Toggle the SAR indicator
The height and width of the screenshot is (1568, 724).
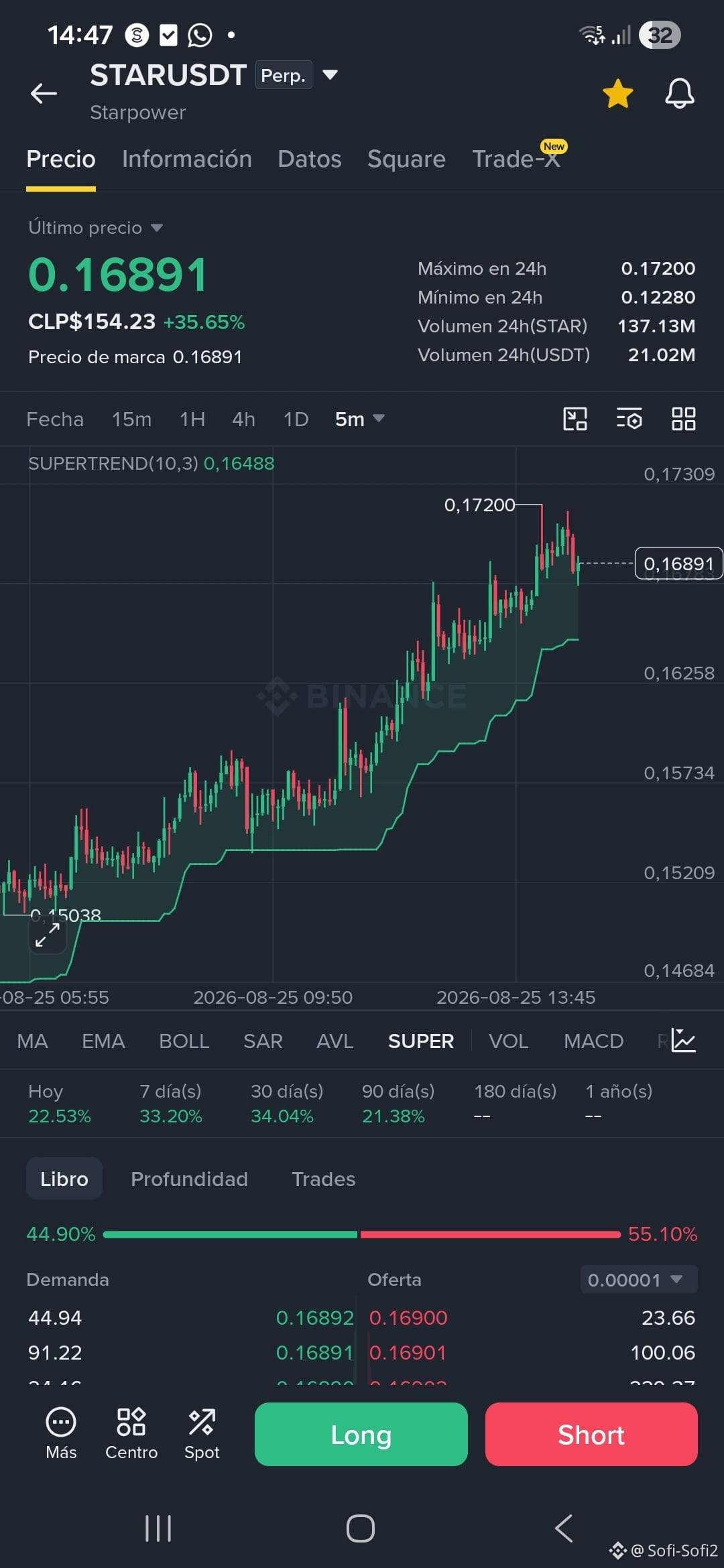point(263,1041)
